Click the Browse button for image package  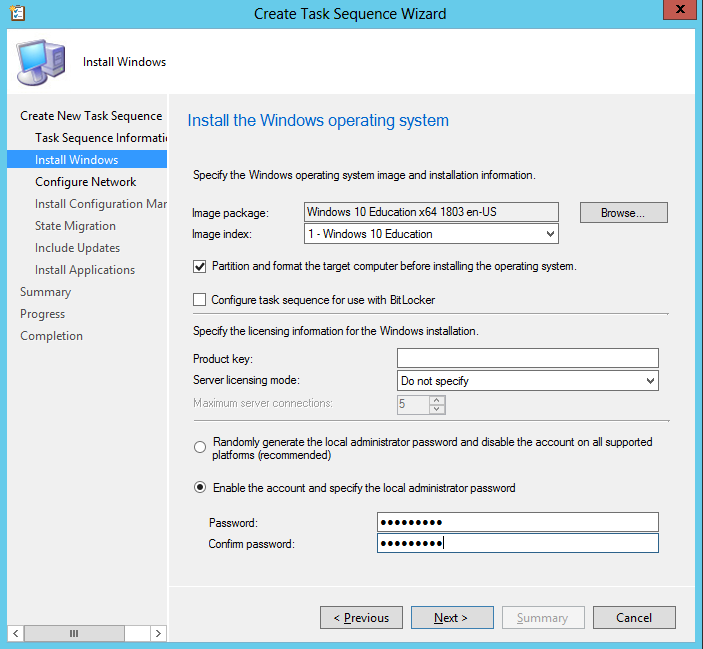click(624, 212)
